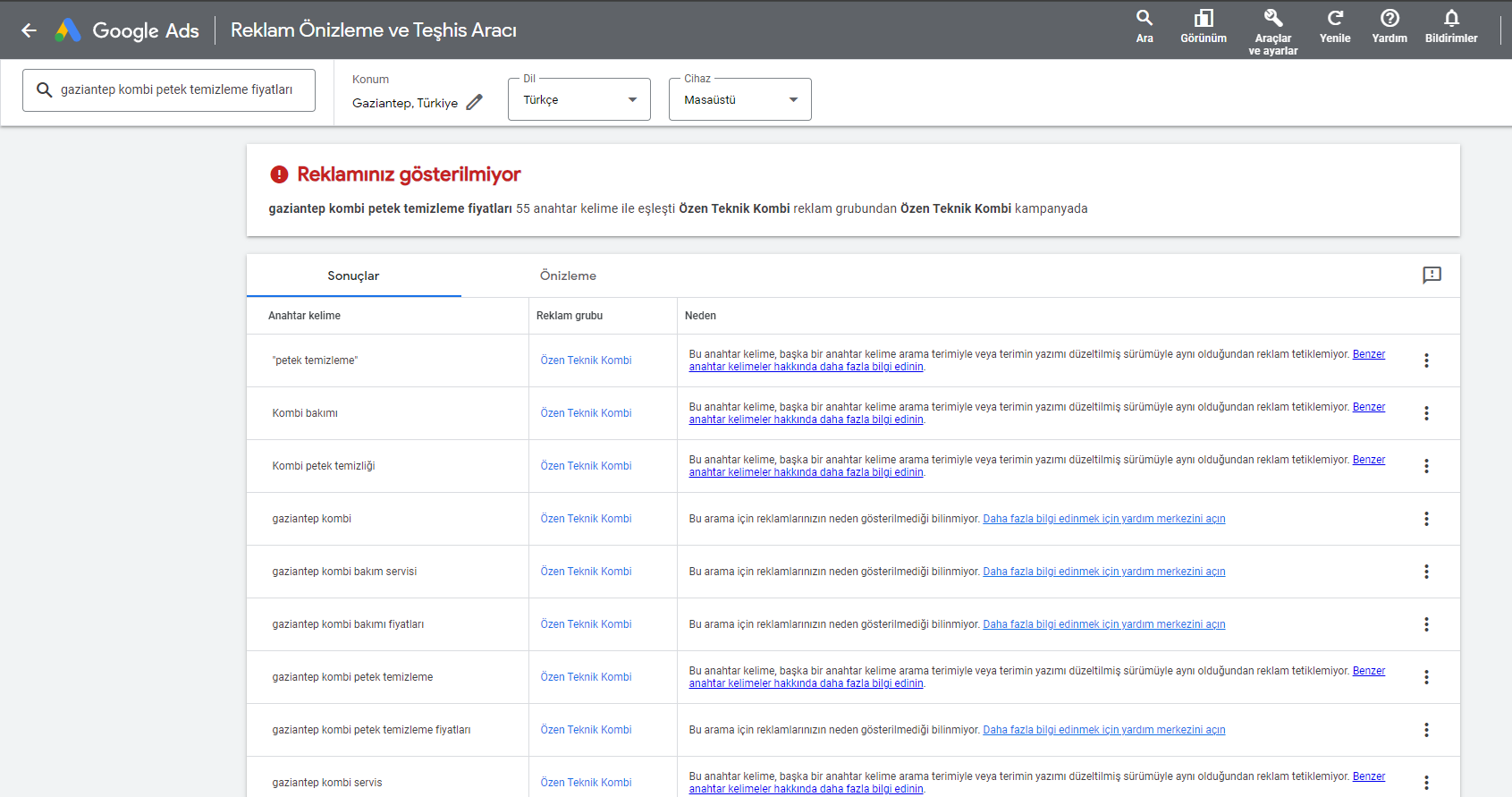1512x797 pixels.
Task: Click the Neden column header
Action: [x=700, y=316]
